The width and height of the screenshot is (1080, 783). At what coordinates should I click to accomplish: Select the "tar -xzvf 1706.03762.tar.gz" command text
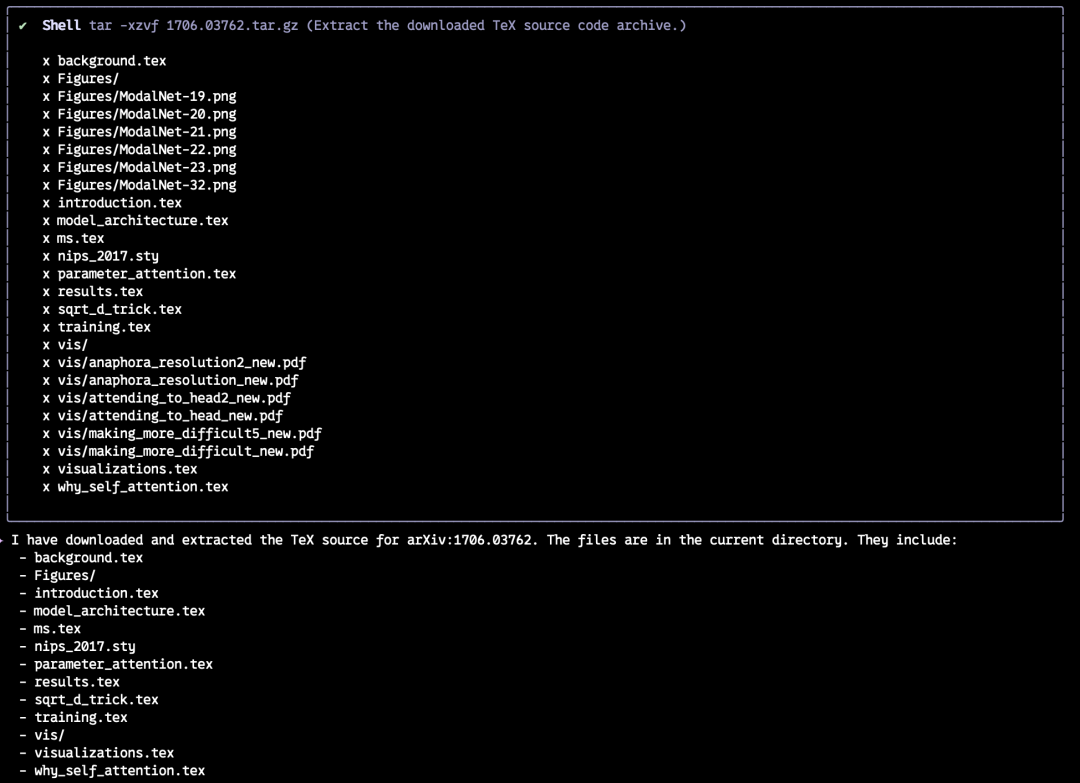pyautogui.click(x=194, y=25)
